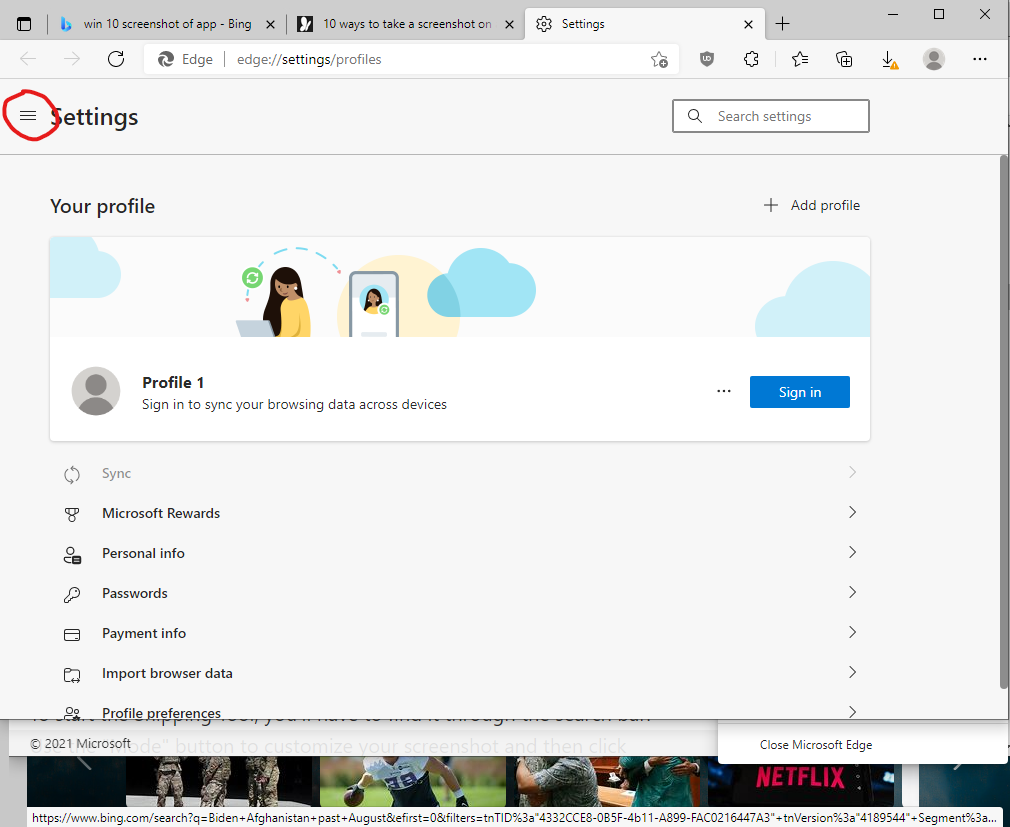Open a new tab with plus
Screen dimensions: 1010x827
tap(782, 24)
